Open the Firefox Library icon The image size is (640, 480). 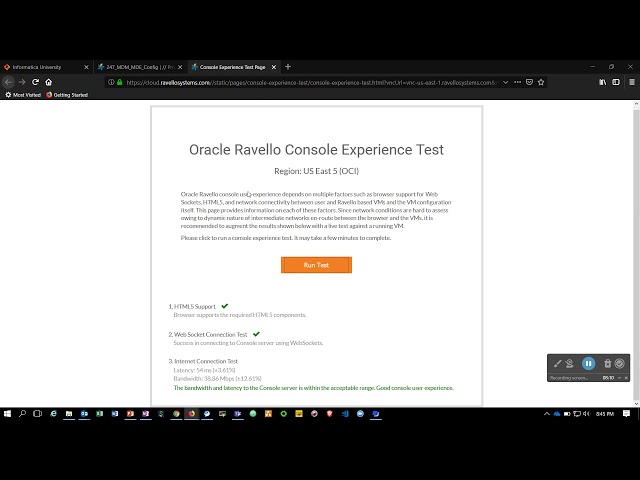click(x=602, y=82)
